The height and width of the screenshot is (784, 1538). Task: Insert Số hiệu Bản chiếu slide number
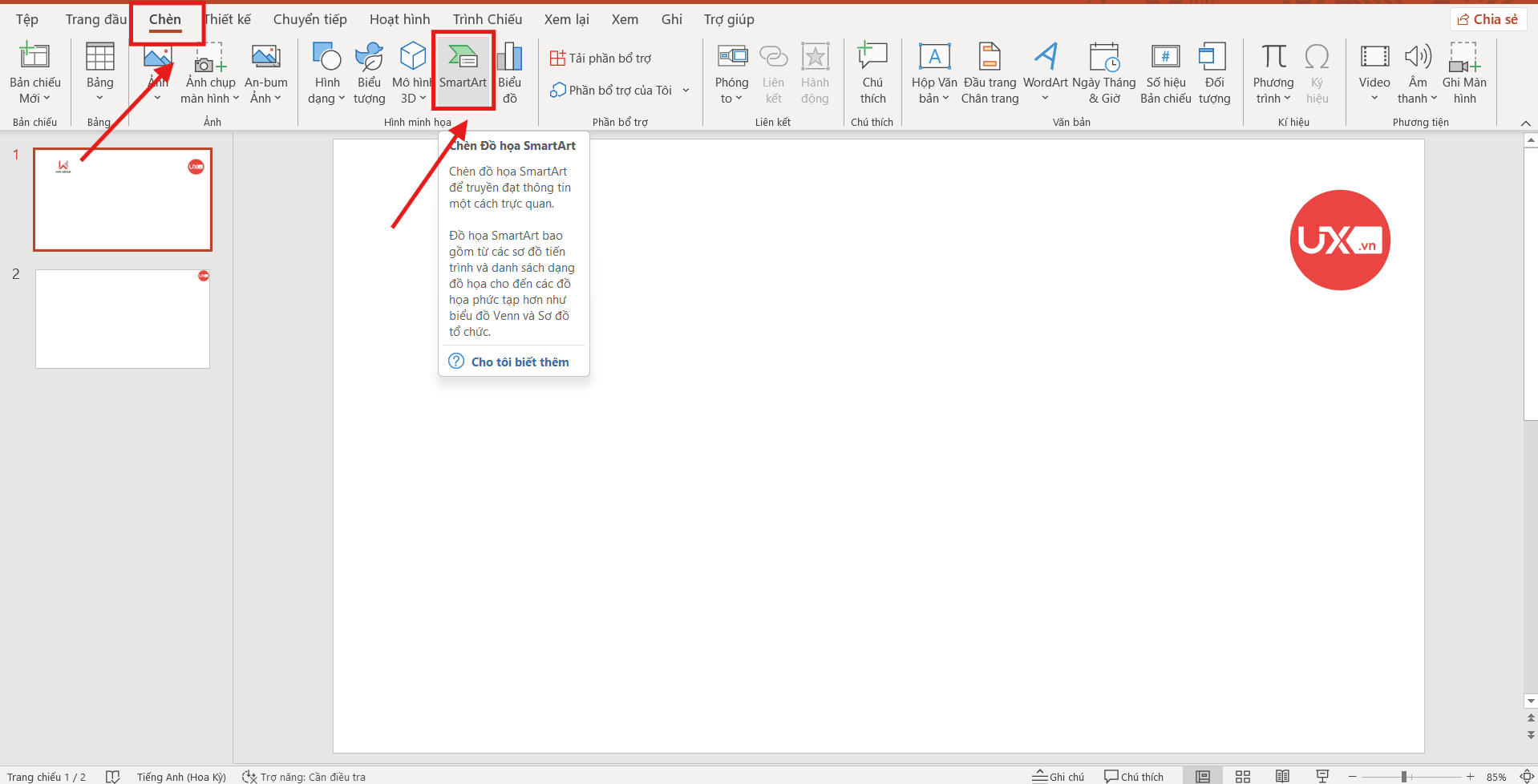[1165, 72]
